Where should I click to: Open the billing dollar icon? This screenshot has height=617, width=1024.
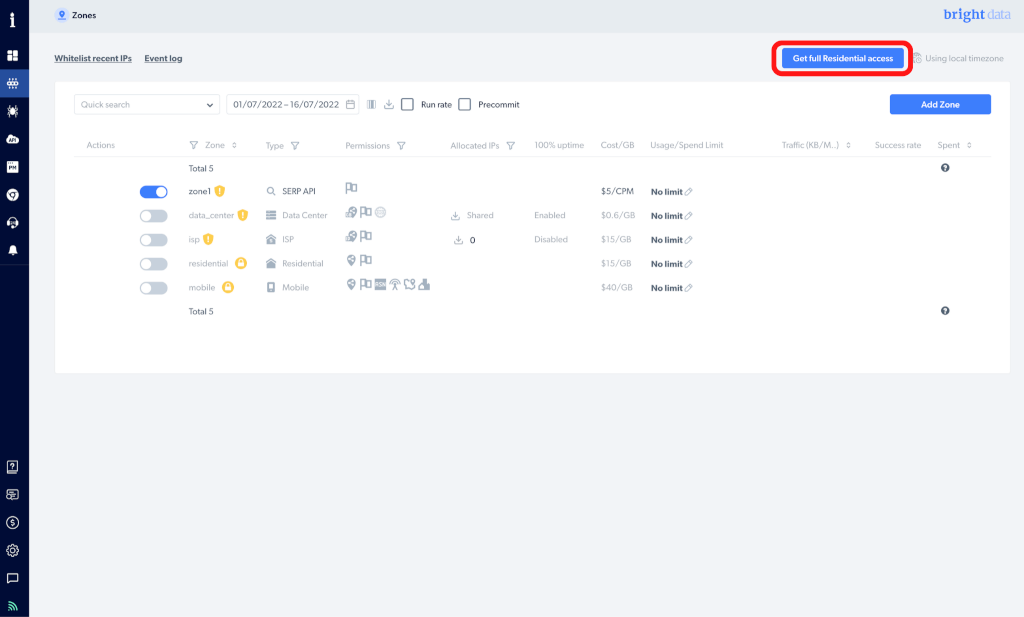pos(13,522)
